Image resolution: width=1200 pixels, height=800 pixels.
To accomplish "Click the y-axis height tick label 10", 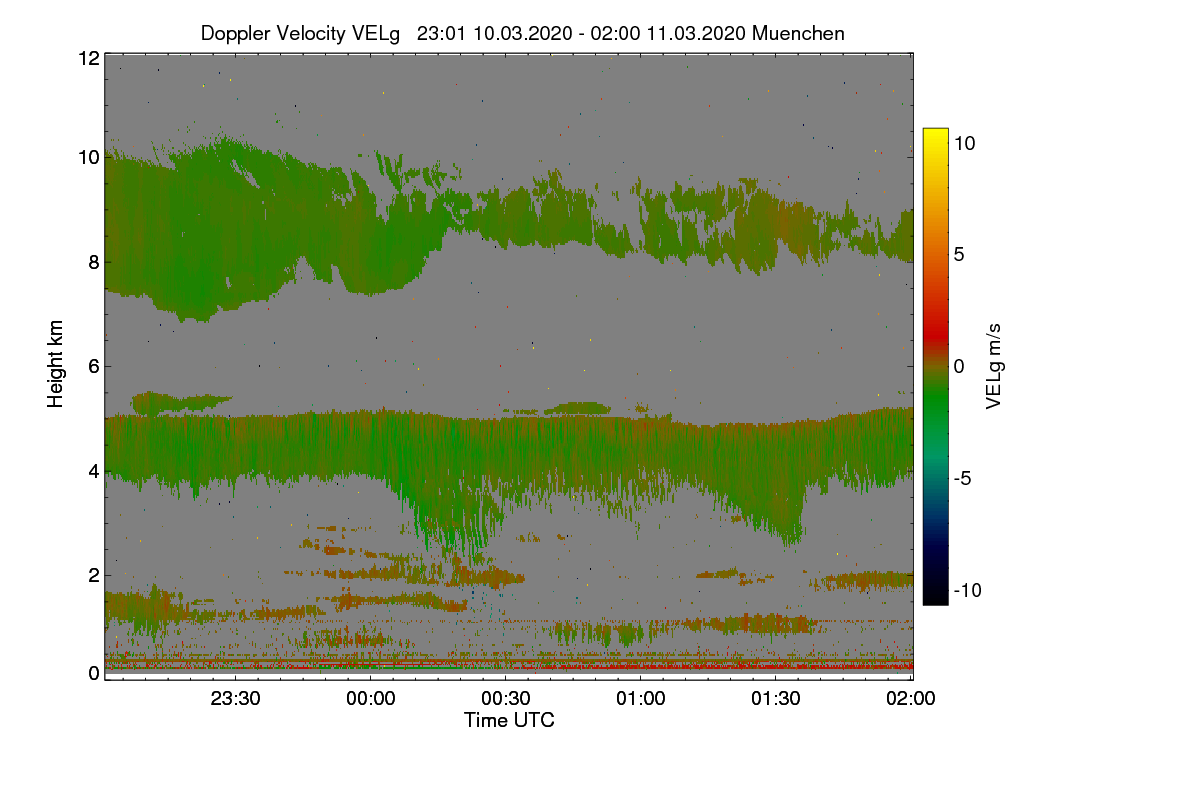I will coord(88,157).
